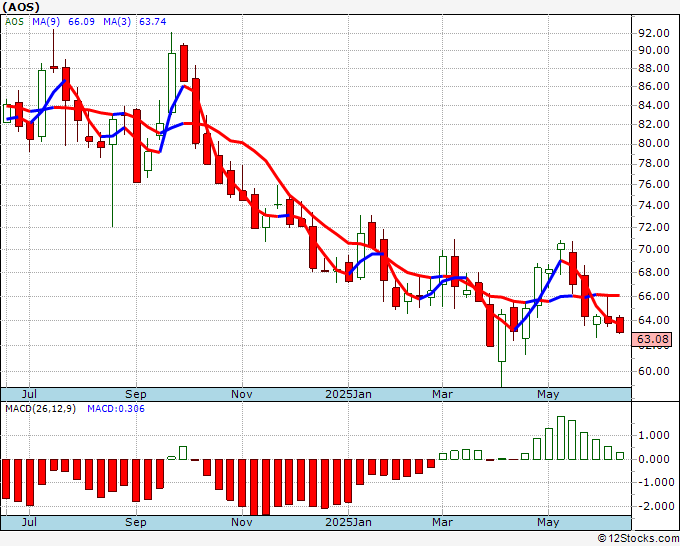Click Nov on the MACD panel axis

click(x=242, y=522)
